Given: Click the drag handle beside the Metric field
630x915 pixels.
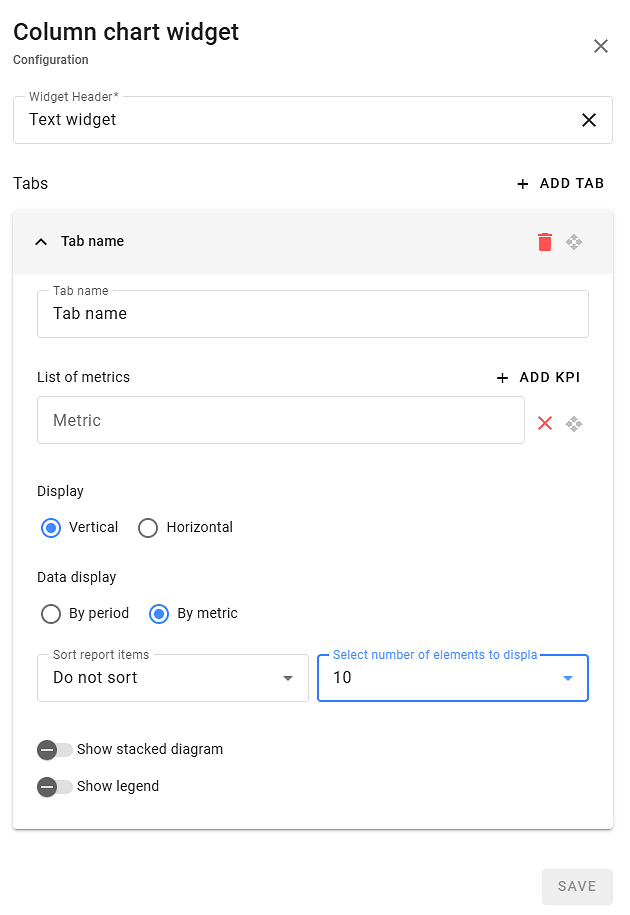Looking at the screenshot, I should (574, 423).
